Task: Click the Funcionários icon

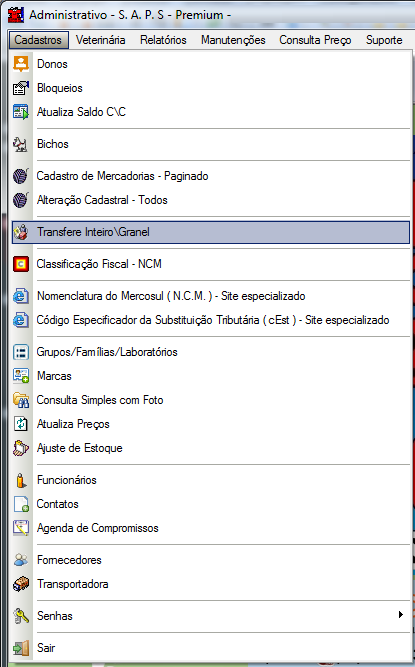Action: [x=21, y=480]
